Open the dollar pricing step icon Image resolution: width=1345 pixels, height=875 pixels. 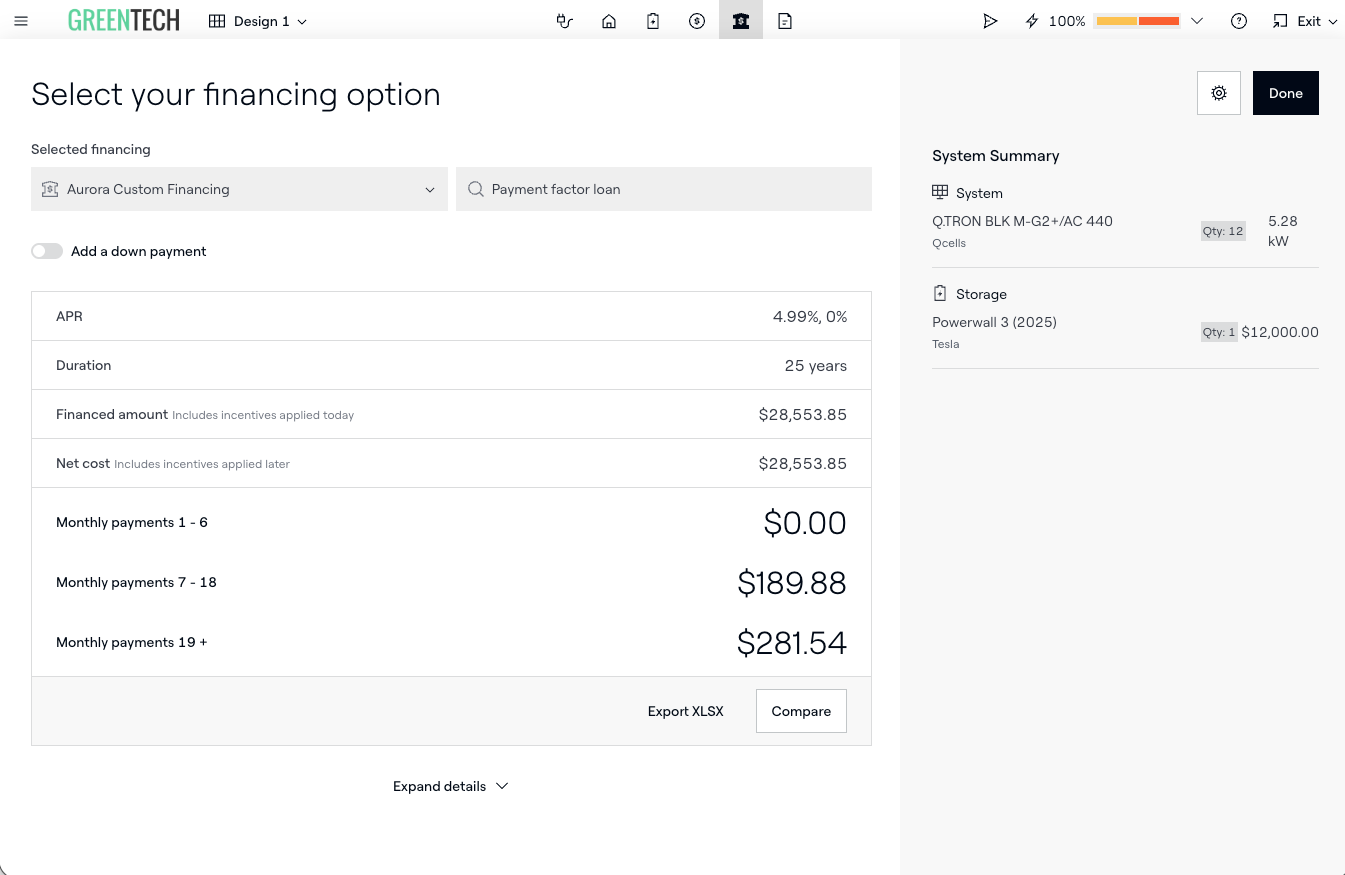point(697,21)
